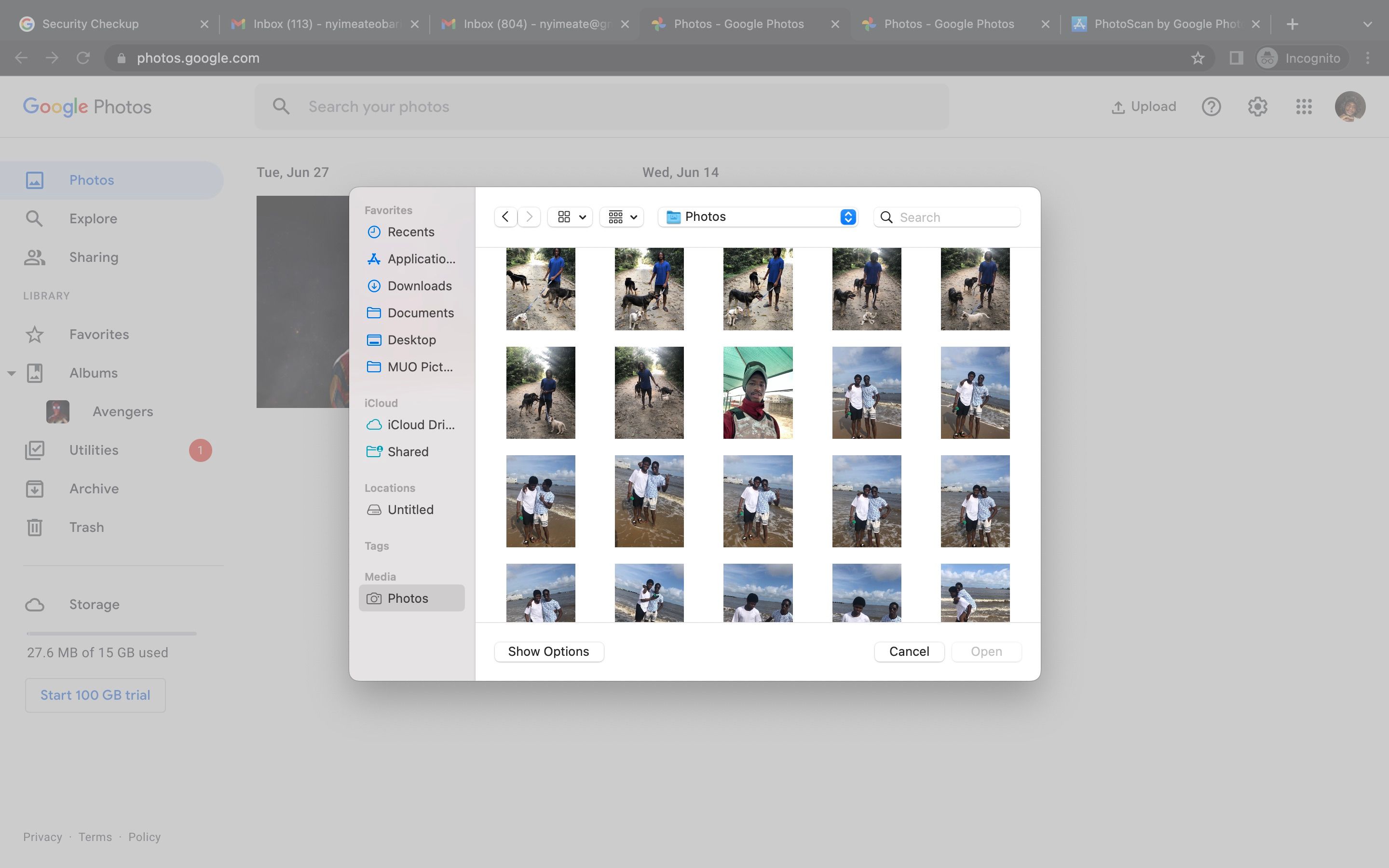Screen dimensions: 1389x868
Task: Select the iCloud Drive icon
Action: (374, 424)
